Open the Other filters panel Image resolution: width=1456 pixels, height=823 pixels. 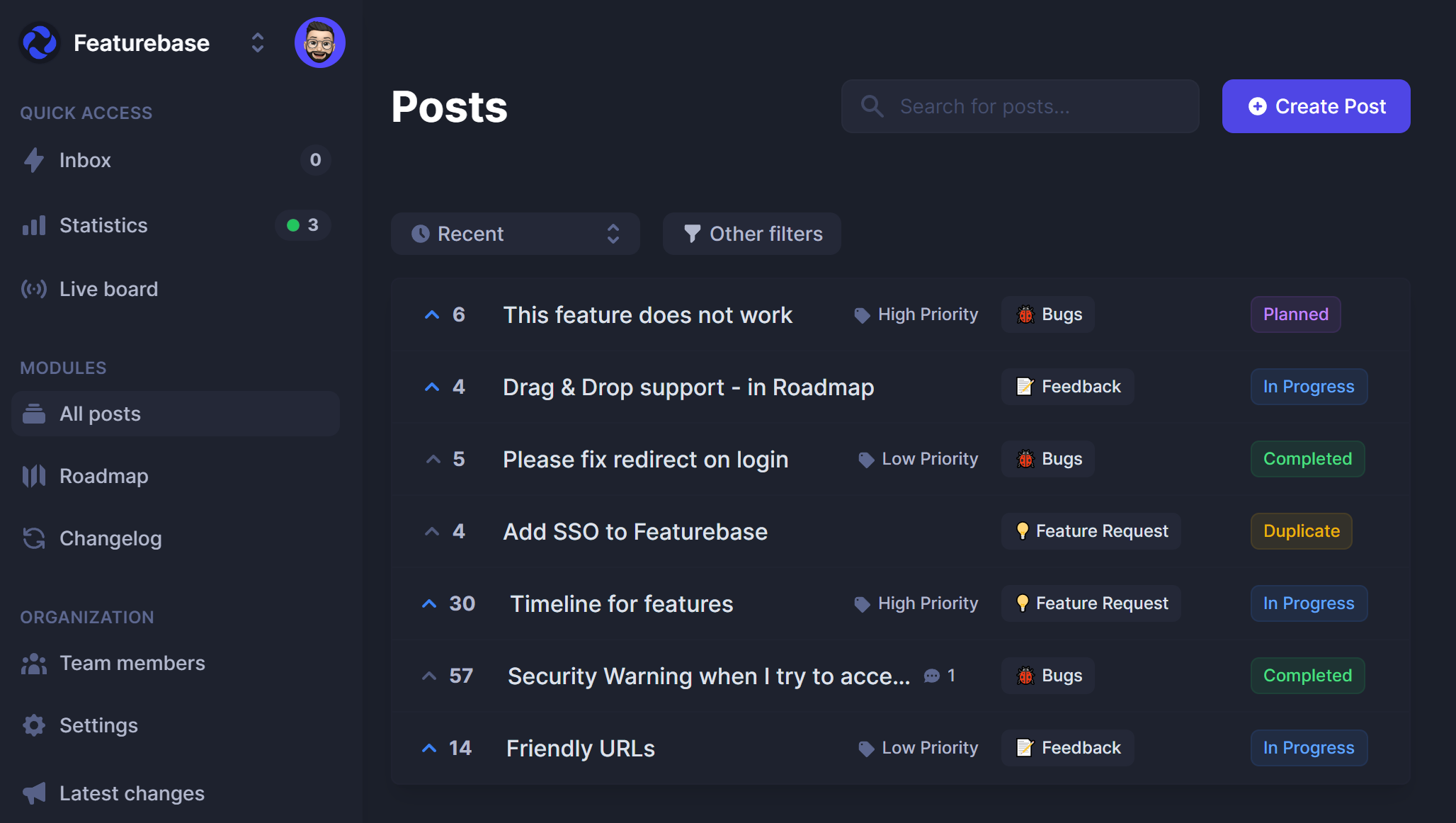pos(751,234)
